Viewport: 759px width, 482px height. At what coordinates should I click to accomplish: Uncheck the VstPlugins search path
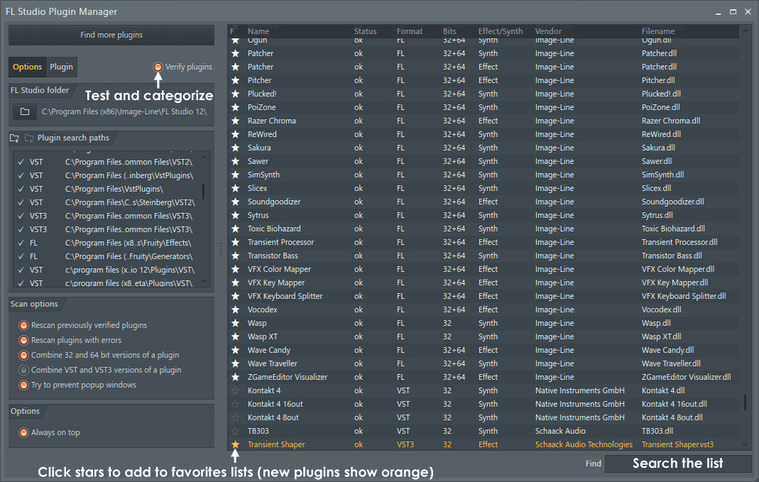(x=21, y=189)
